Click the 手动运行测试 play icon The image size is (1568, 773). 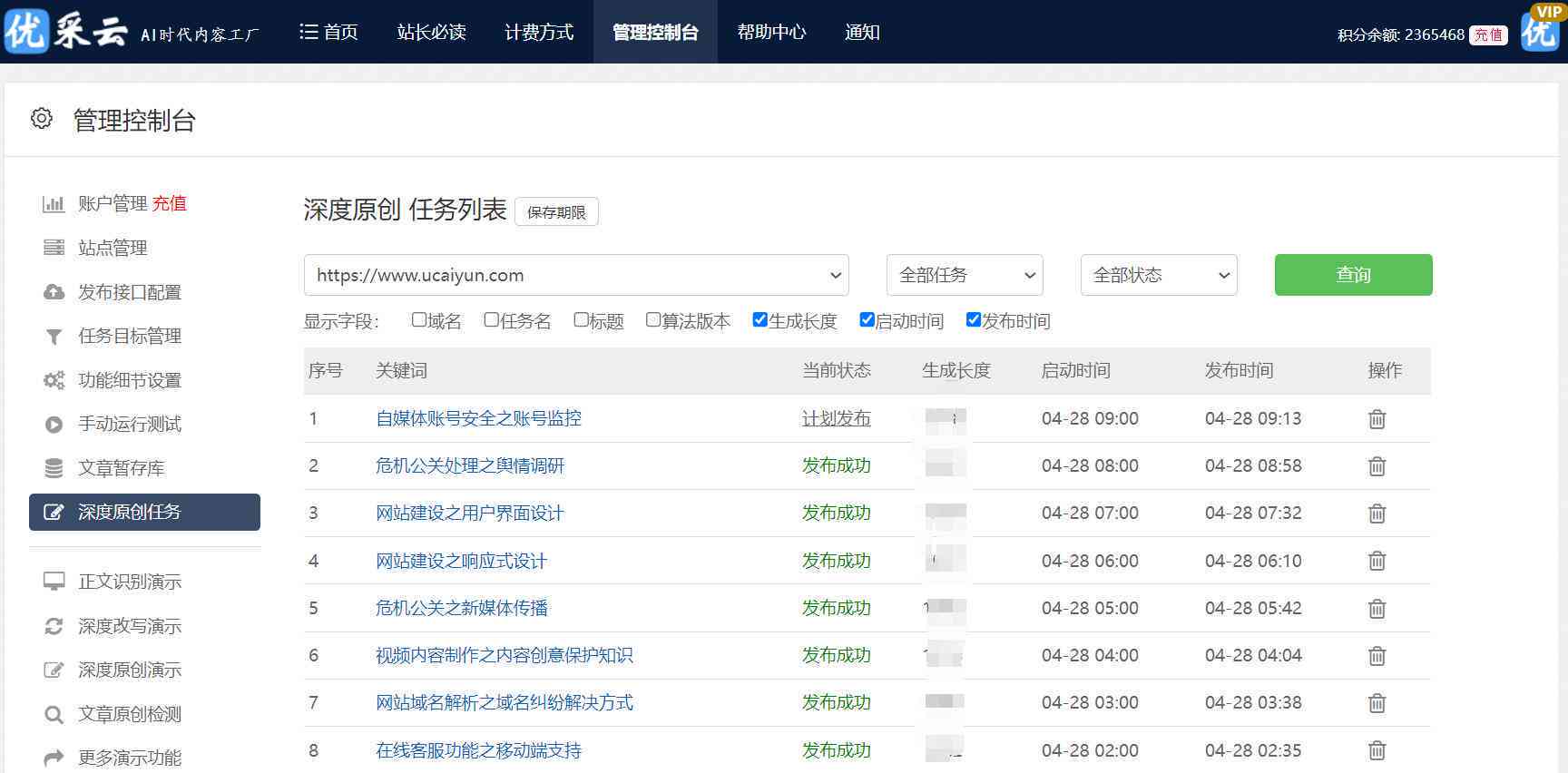[54, 424]
